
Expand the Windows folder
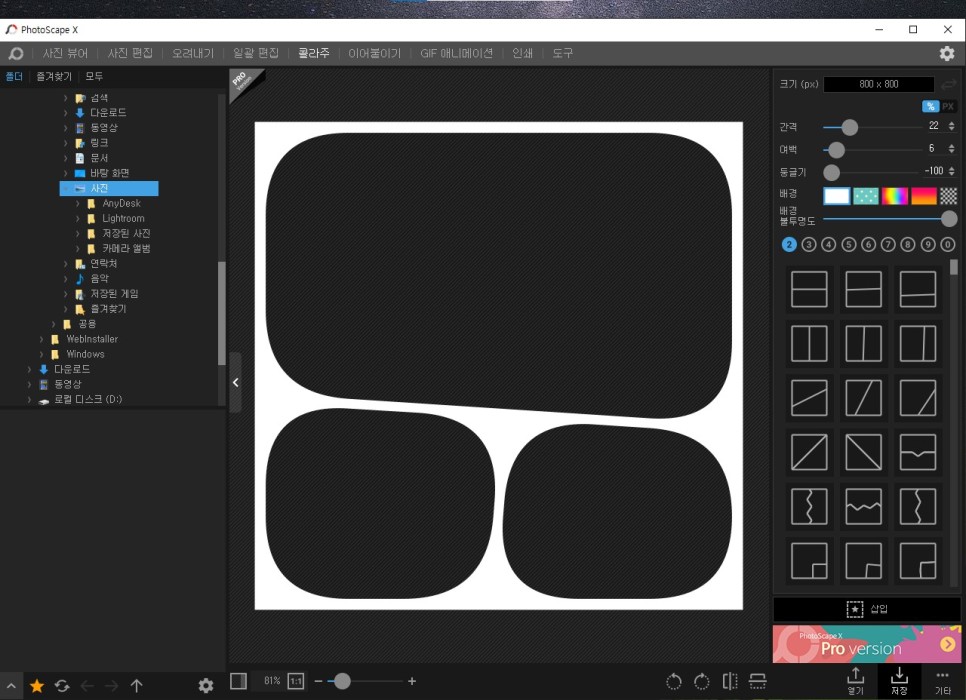(41, 354)
